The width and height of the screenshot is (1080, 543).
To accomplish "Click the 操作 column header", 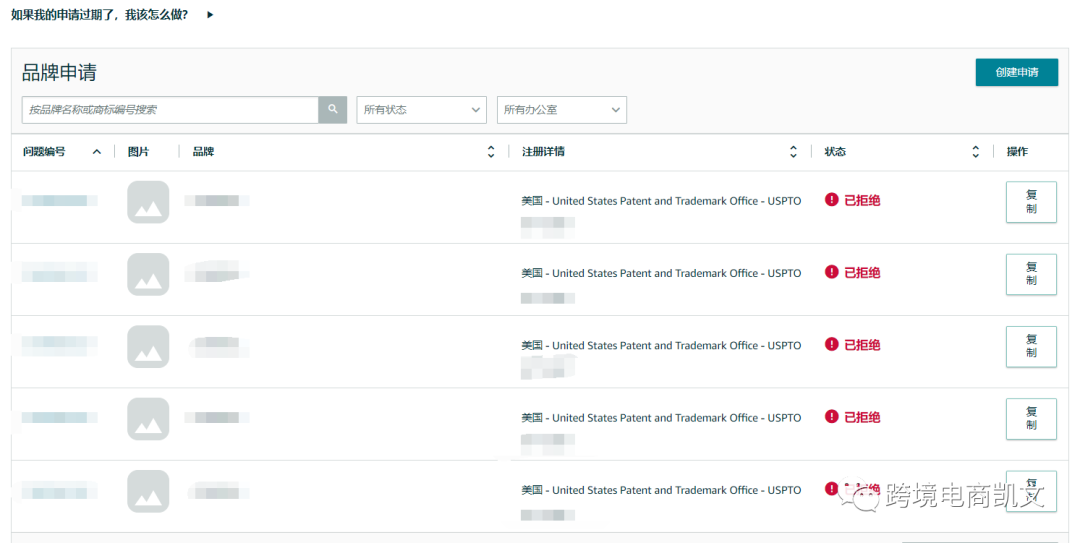I will [1017, 152].
